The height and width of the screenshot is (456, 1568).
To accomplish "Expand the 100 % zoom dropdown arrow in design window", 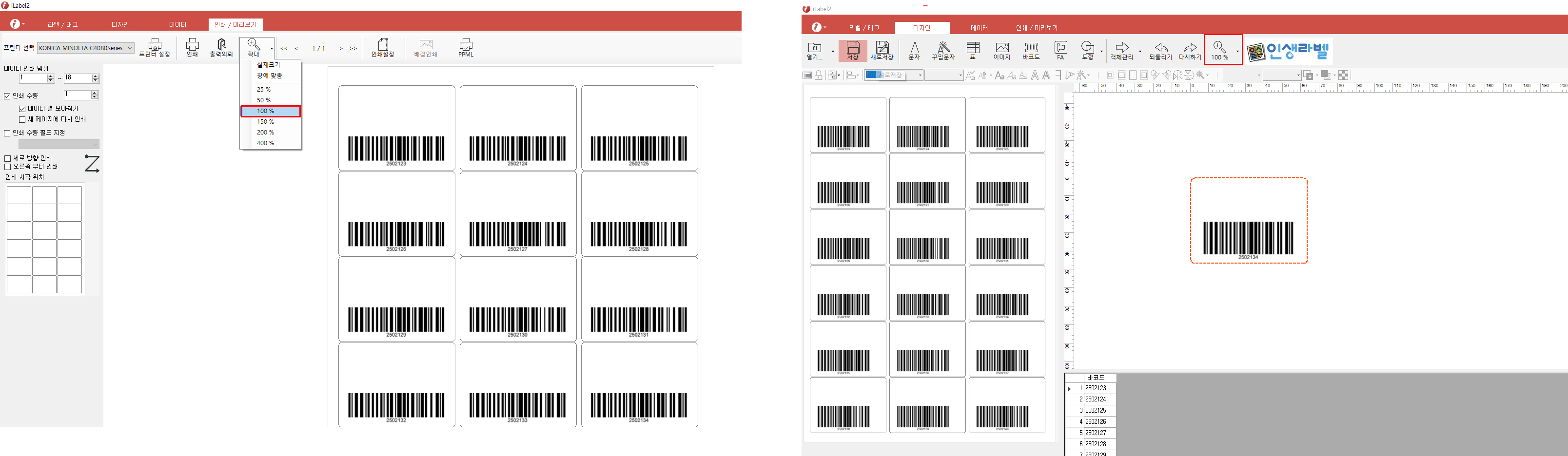I will pos(1237,52).
